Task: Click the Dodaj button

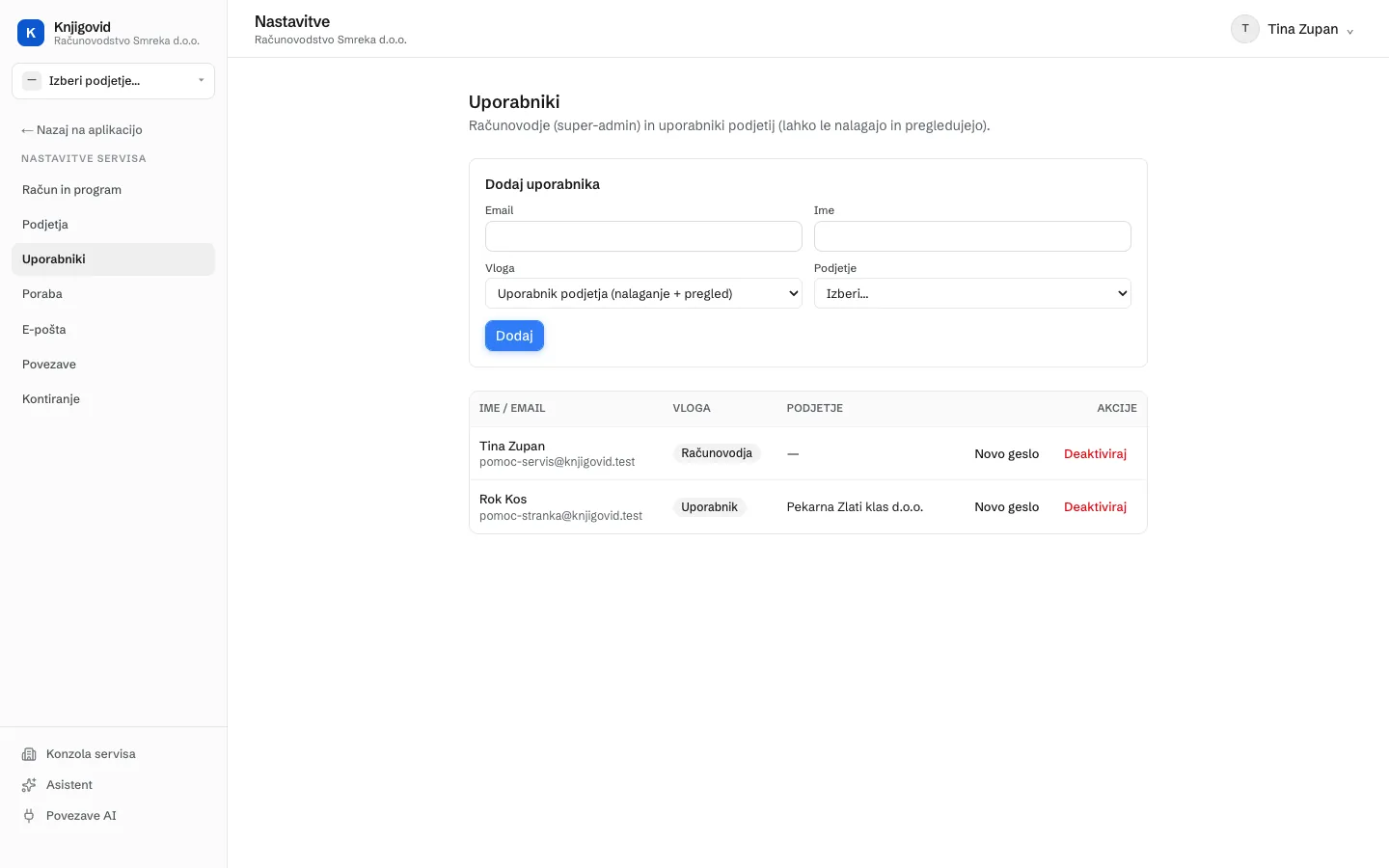Action: point(514,336)
